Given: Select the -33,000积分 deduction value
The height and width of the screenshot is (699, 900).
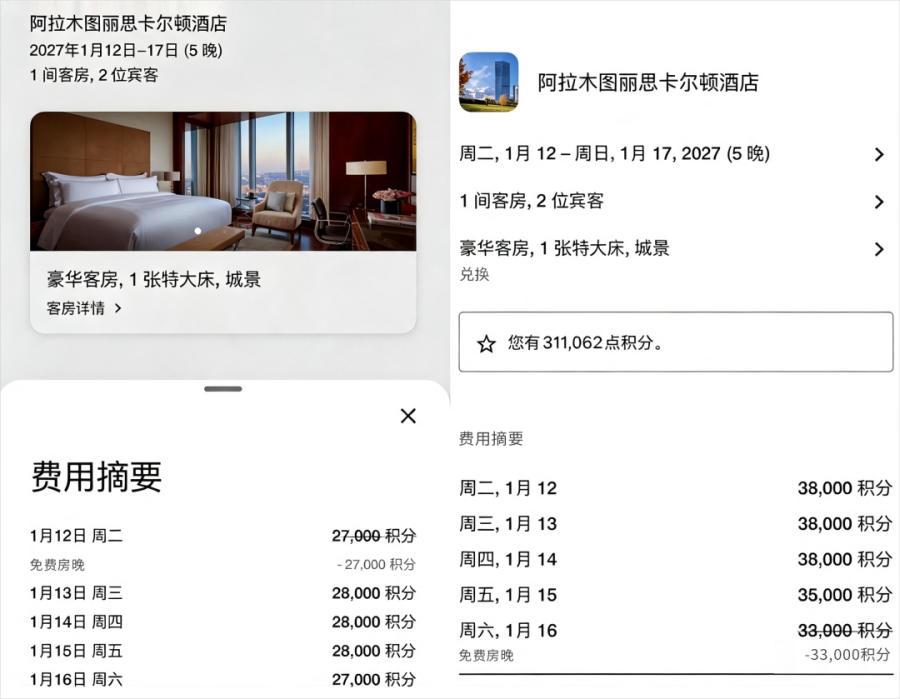Looking at the screenshot, I should [847, 655].
